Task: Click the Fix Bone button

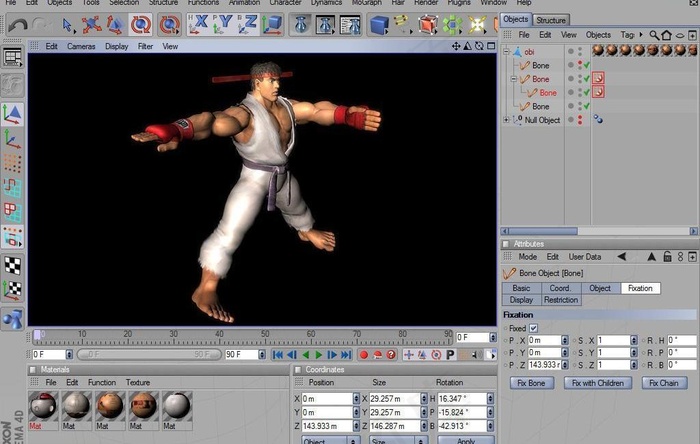Action: [531, 383]
